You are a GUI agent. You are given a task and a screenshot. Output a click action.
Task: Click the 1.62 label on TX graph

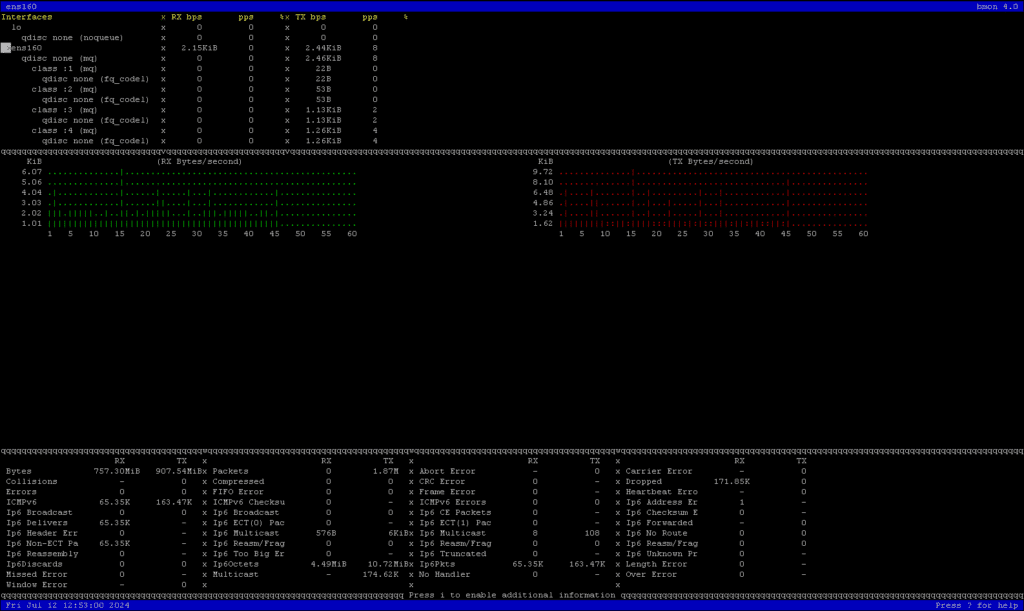coord(543,224)
